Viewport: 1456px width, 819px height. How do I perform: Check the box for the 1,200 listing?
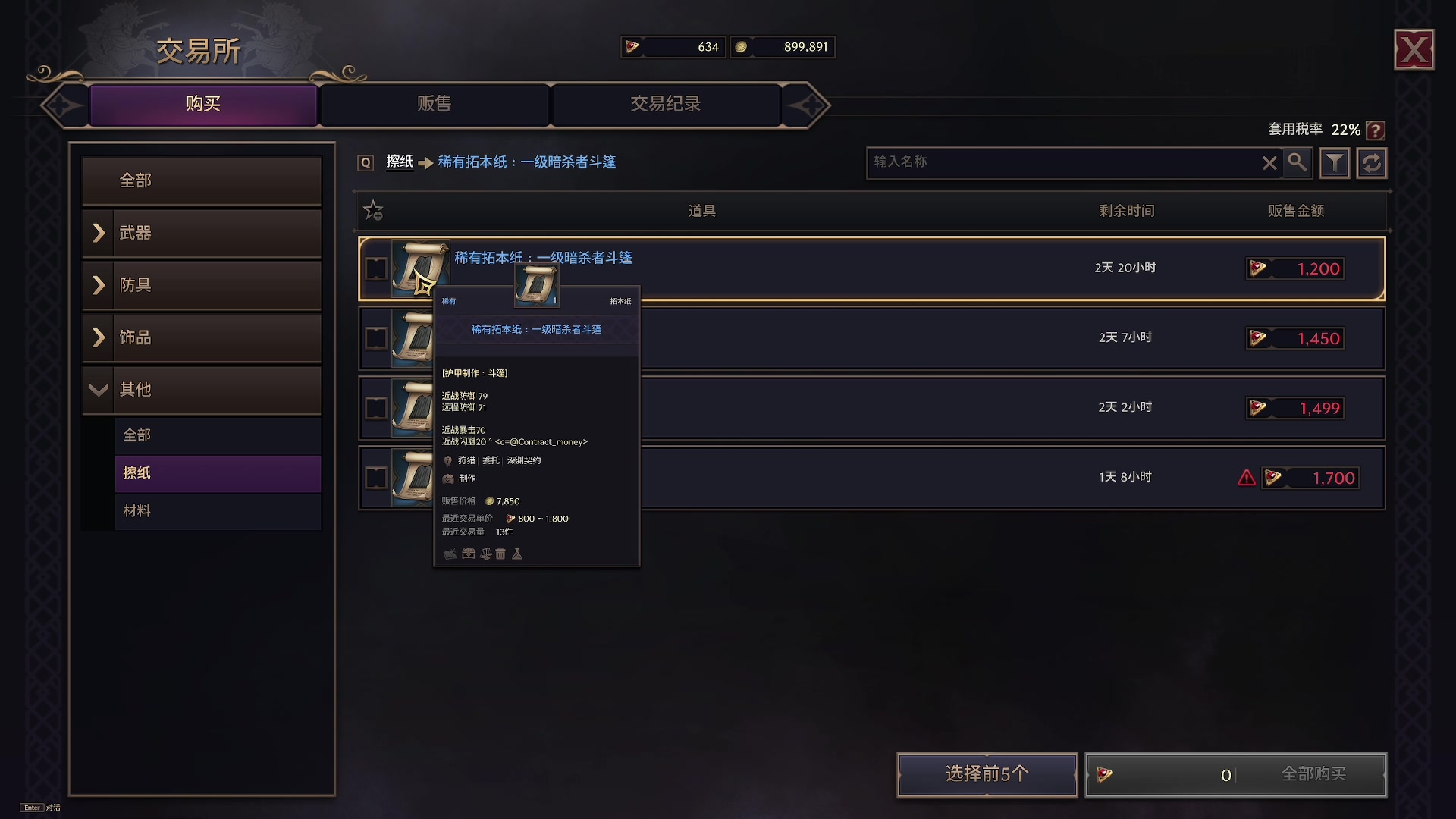tap(376, 268)
